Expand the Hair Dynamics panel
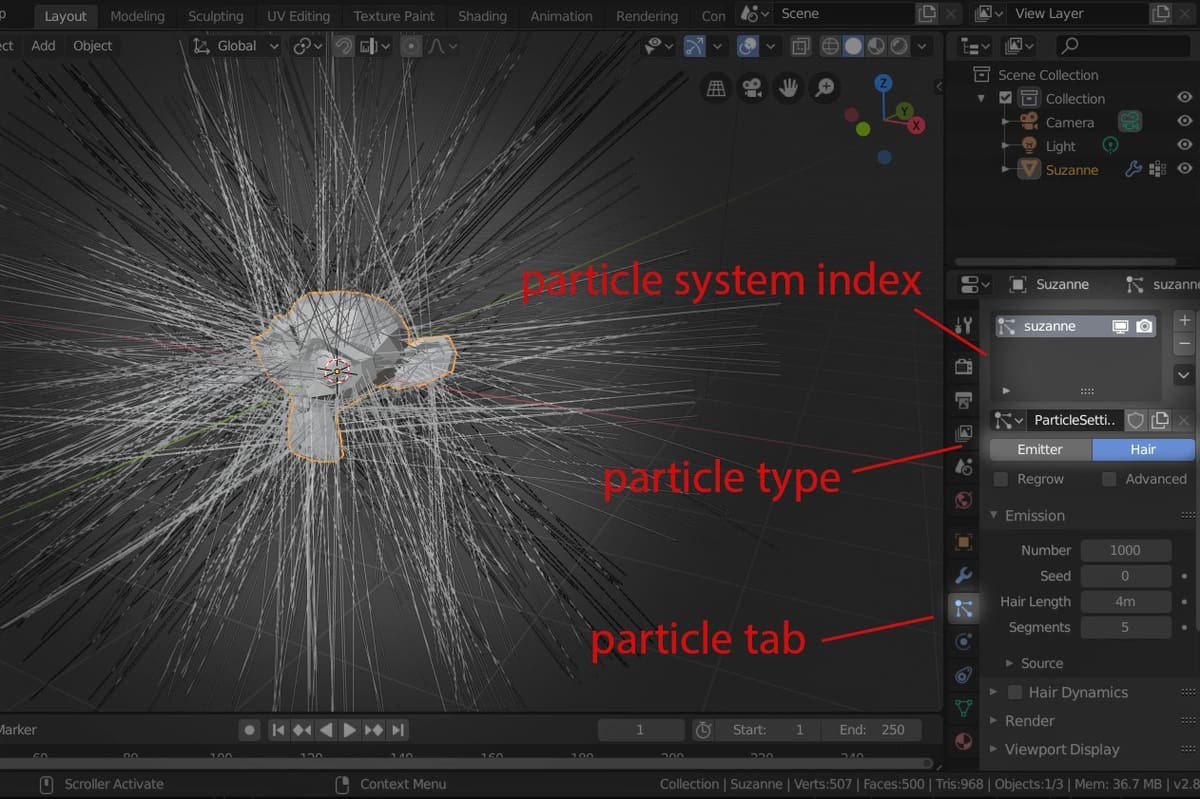This screenshot has height=799, width=1200. coord(993,692)
